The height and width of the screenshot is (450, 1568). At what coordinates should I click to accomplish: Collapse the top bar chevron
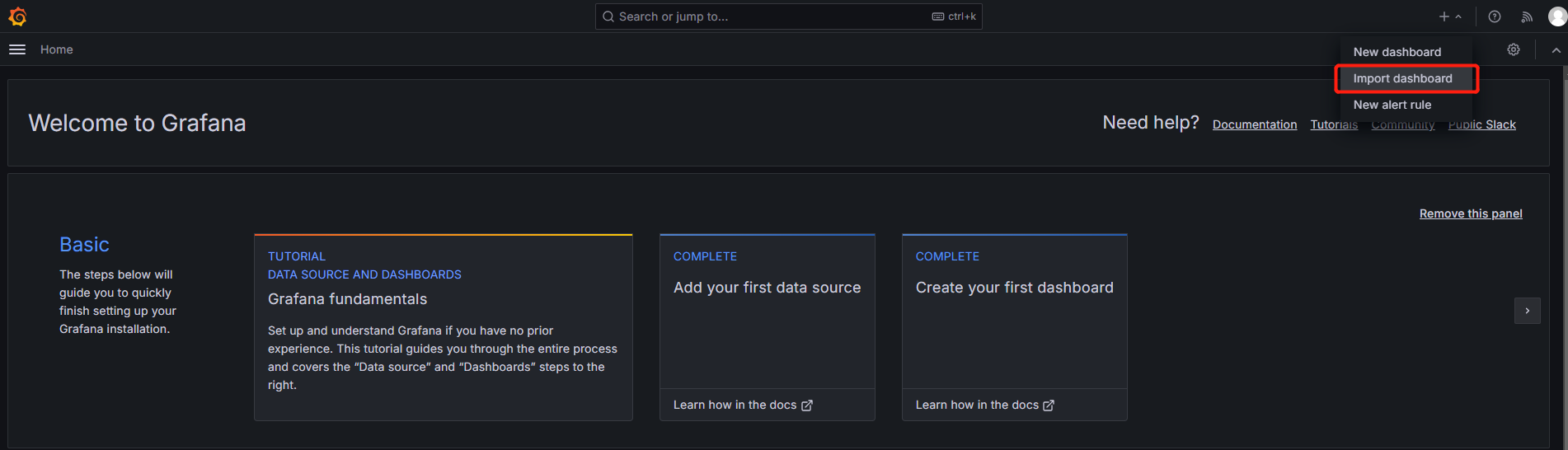[x=1556, y=50]
